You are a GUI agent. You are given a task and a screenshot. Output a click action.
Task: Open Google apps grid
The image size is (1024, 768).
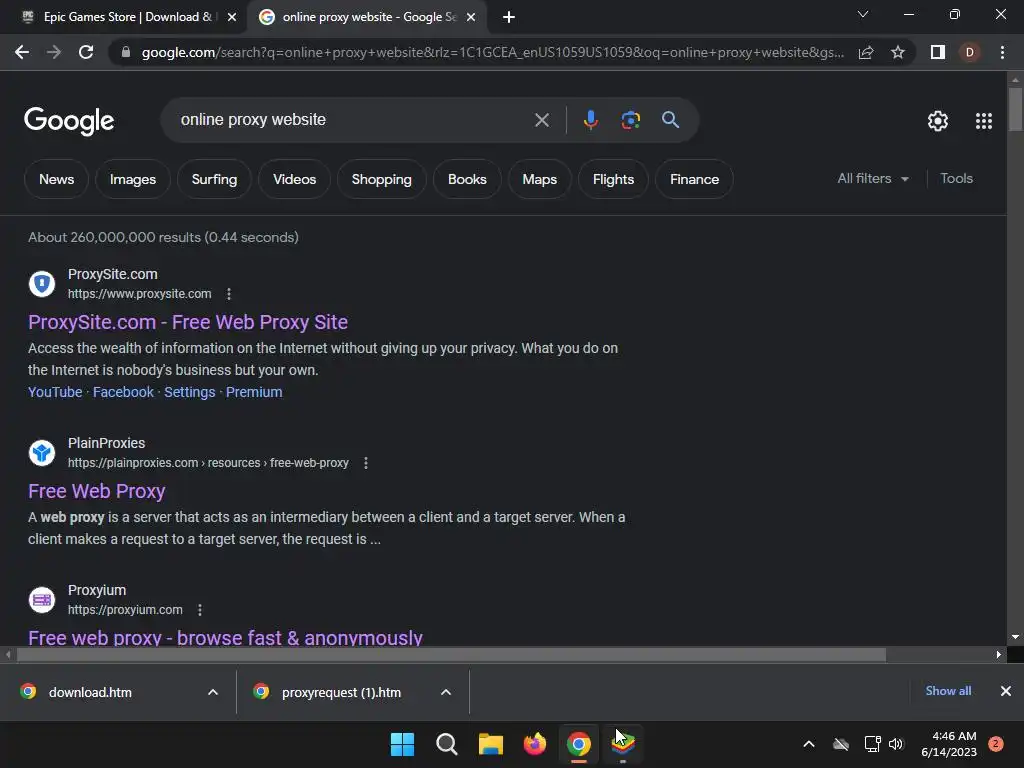984,121
